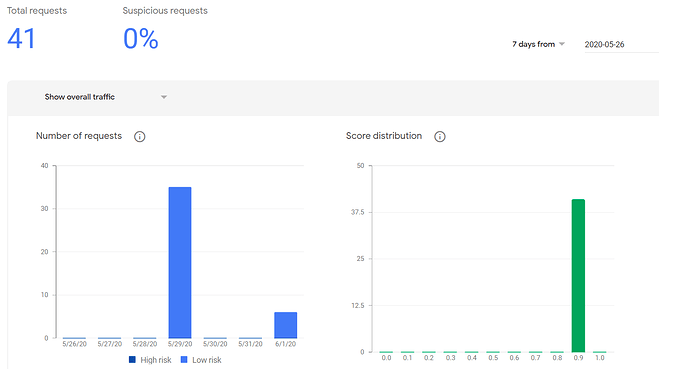Click the 1.0 score axis label

click(600, 358)
